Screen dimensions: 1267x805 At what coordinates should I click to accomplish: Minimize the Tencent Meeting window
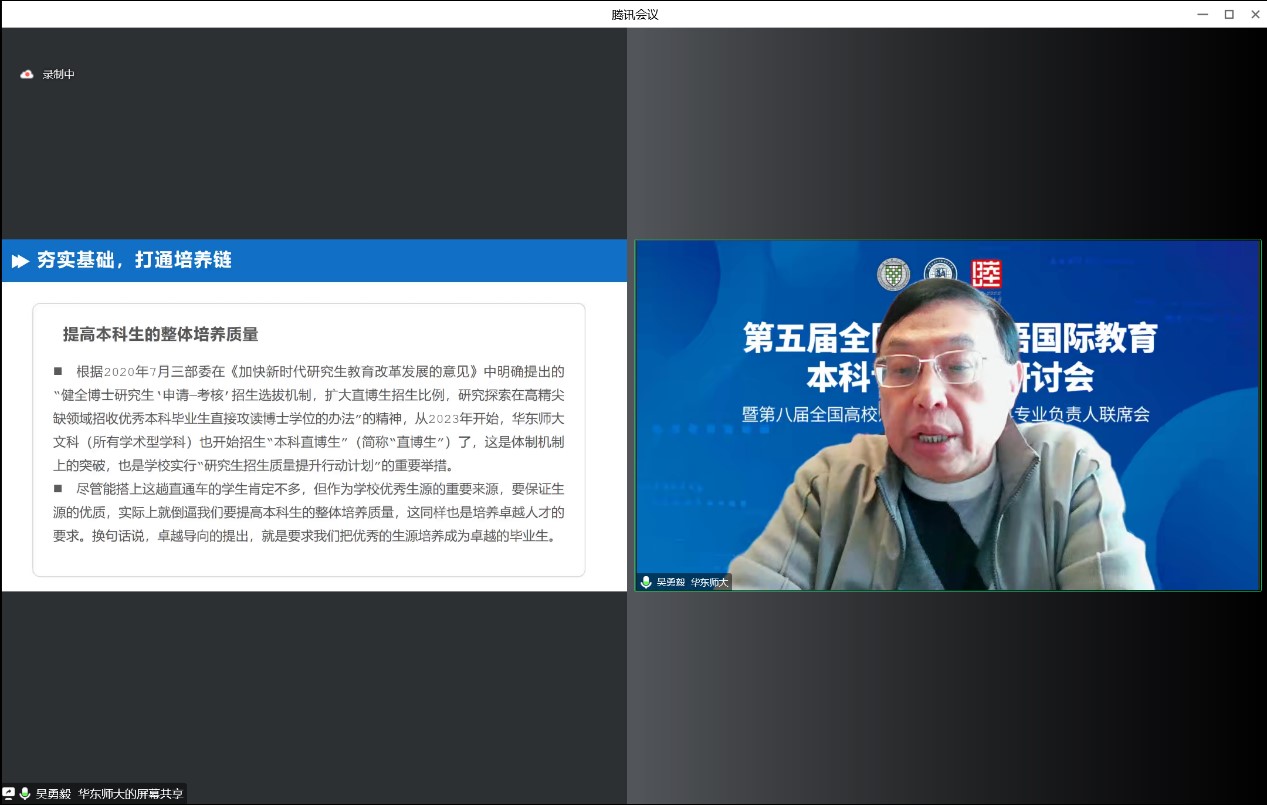1202,14
